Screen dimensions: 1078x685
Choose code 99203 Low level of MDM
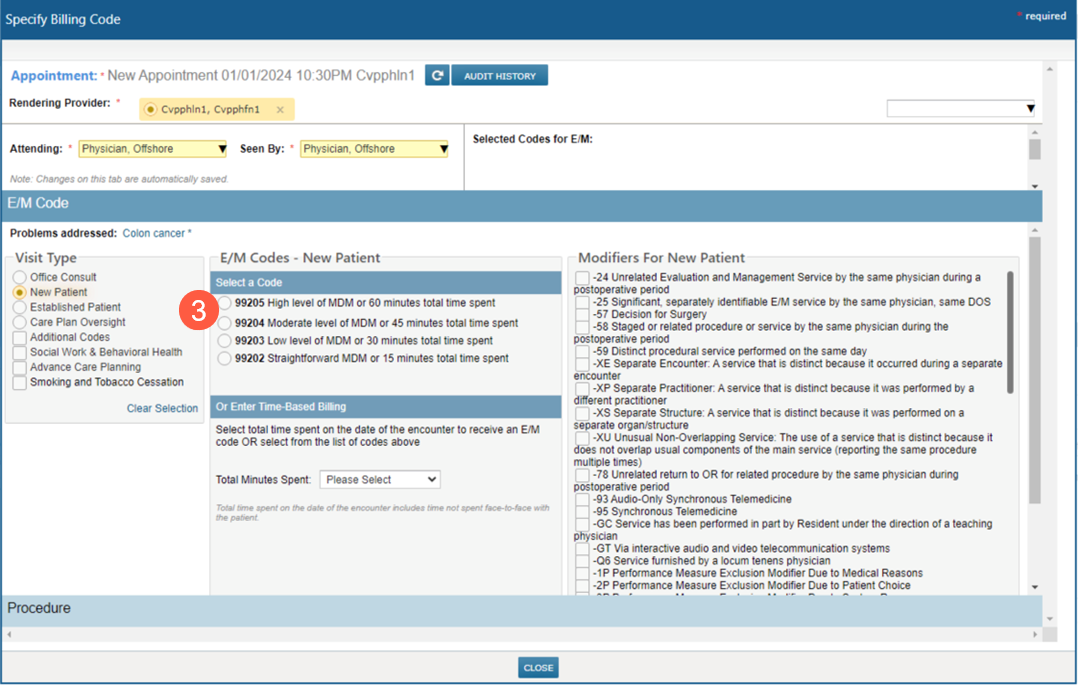pos(225,341)
